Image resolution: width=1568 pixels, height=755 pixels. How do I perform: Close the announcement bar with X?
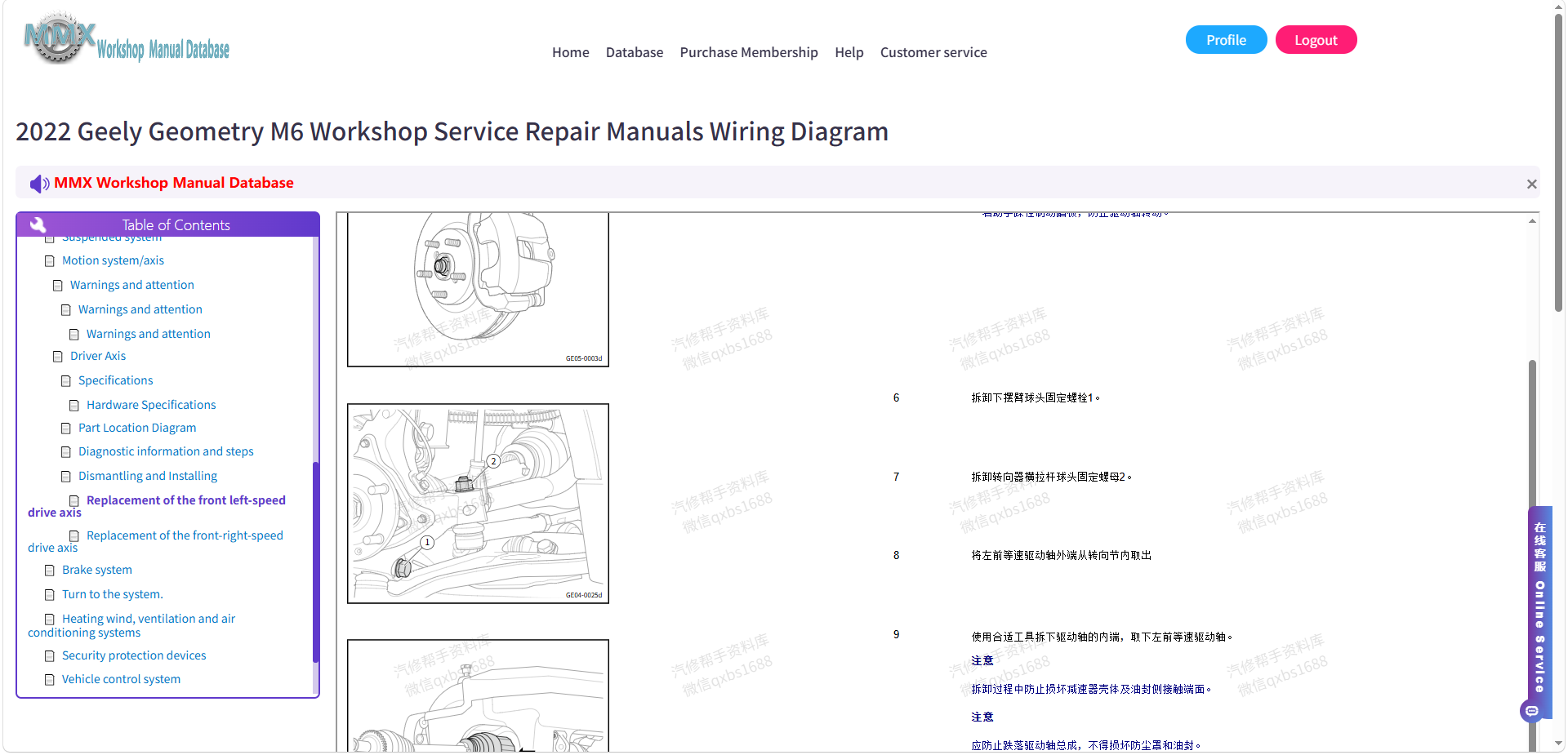click(1532, 184)
